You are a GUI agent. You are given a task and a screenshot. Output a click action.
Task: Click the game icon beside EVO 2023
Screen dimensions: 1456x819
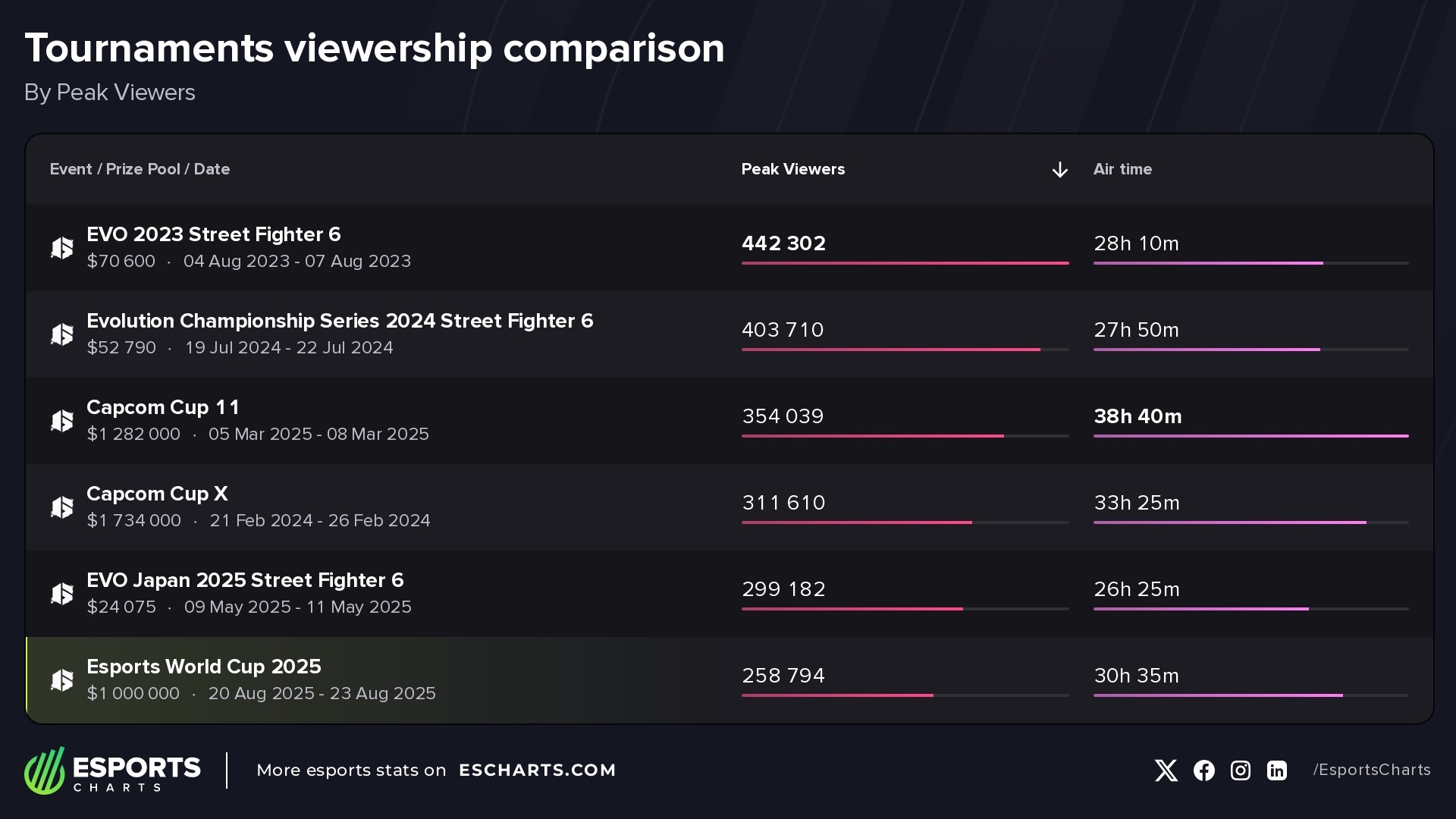[62, 248]
